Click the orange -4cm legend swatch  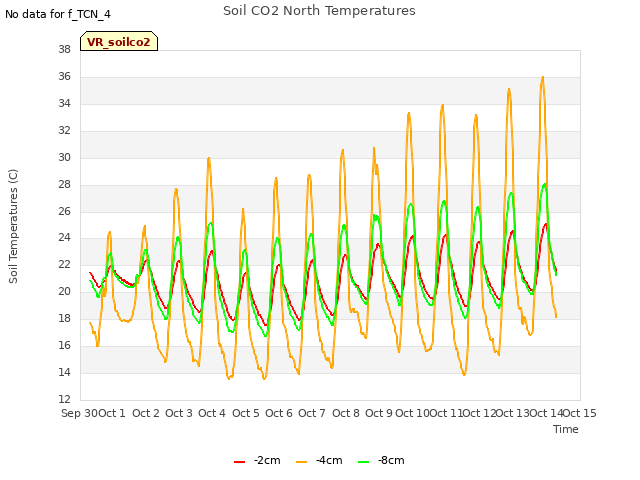click(301, 462)
